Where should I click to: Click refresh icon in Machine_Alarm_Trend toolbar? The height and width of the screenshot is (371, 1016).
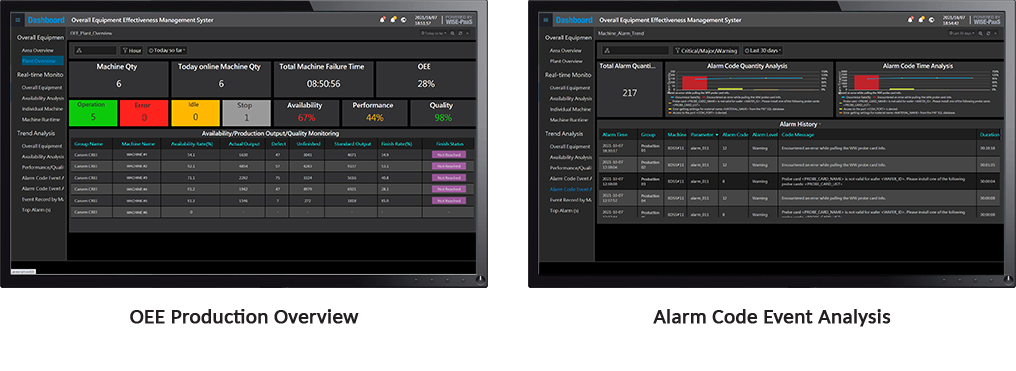pyautogui.click(x=988, y=32)
